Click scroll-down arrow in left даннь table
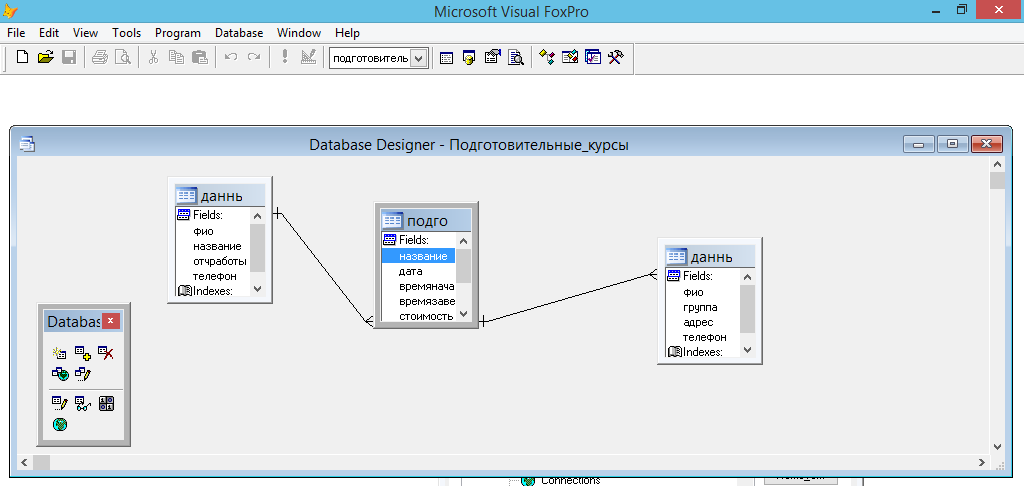 (x=258, y=288)
